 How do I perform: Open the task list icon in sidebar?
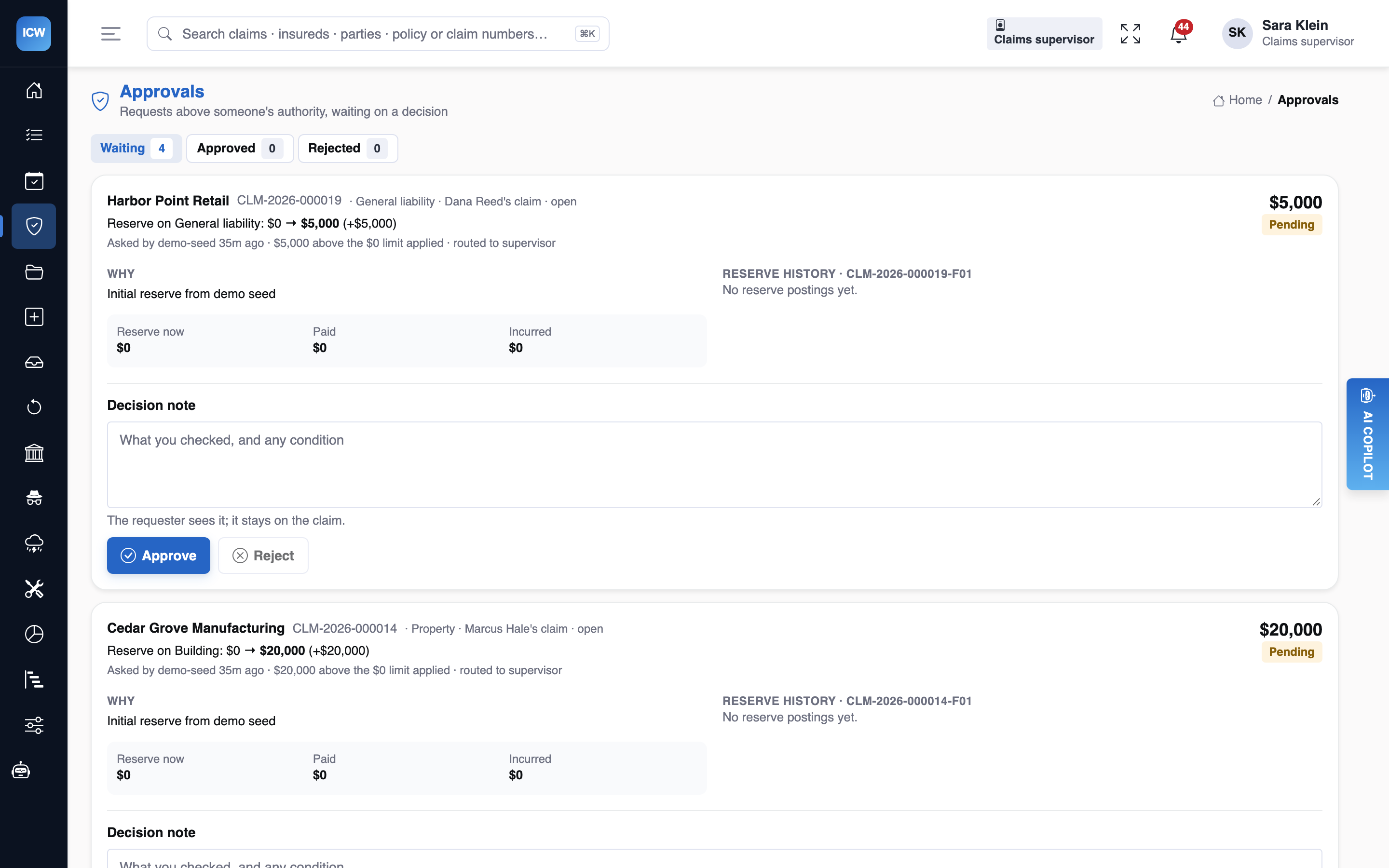[34, 135]
